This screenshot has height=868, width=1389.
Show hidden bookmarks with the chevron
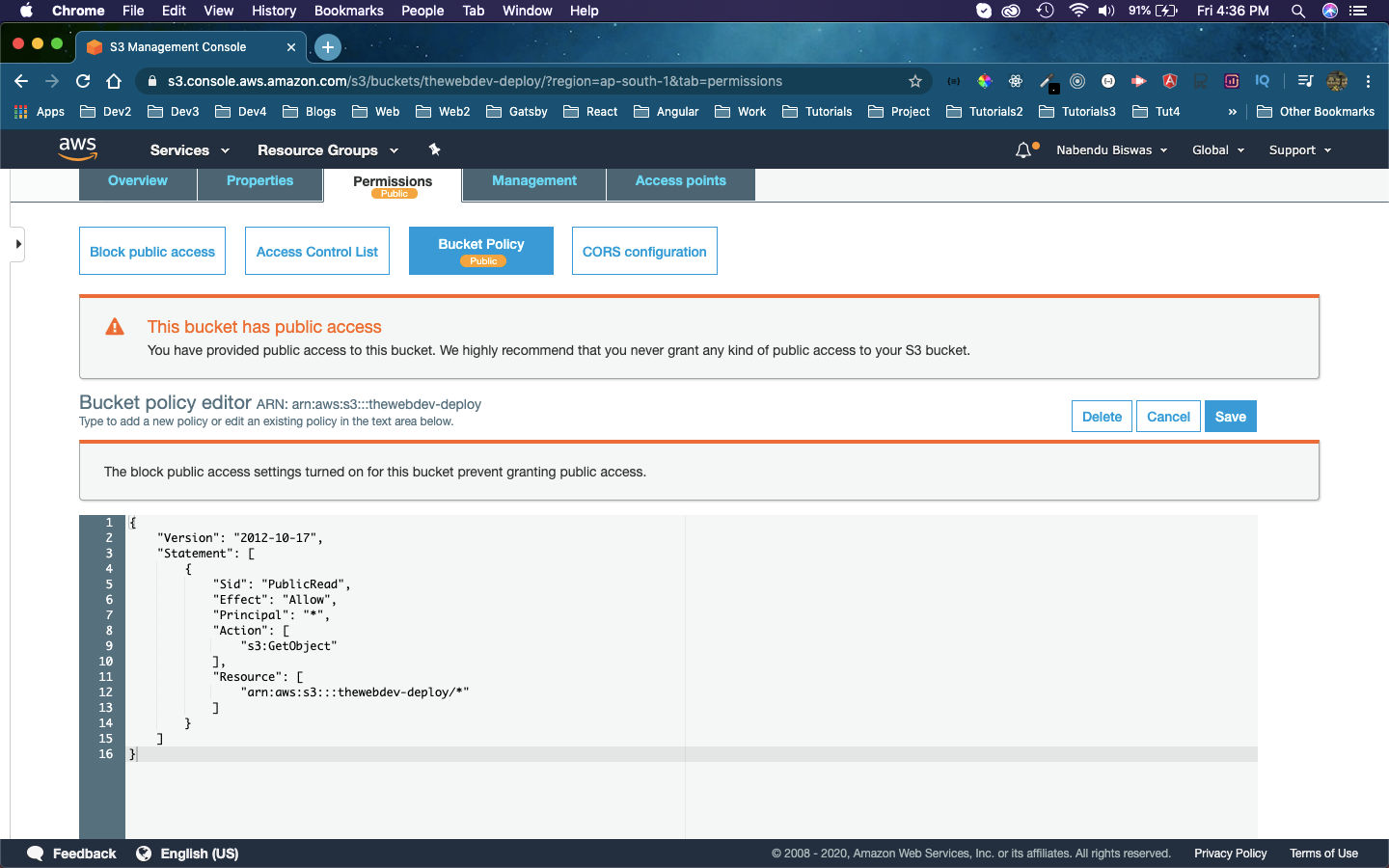pyautogui.click(x=1232, y=112)
